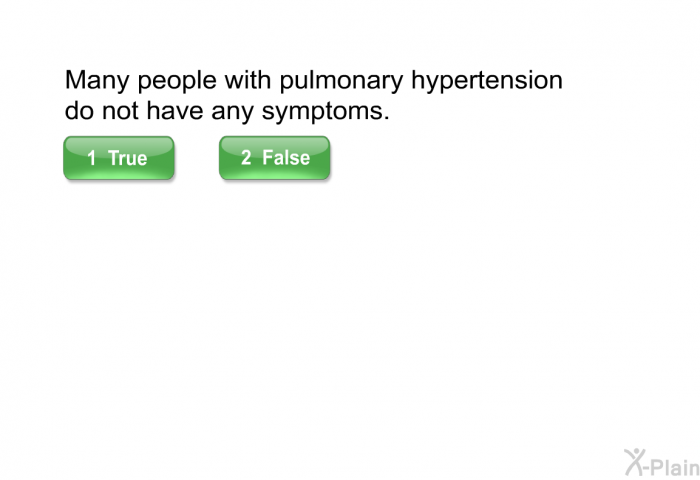Pick option 2 for the quiz question
Screen dimensions: 700x480
tap(275, 158)
